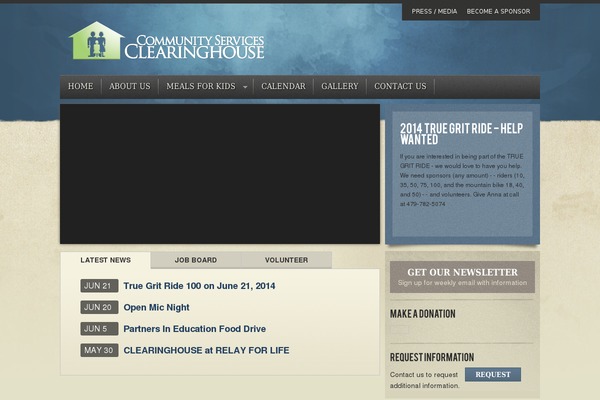Viewport: 600px width, 400px height.
Task: Click the True Grit Ride help wanted paragraph
Action: coord(462,180)
